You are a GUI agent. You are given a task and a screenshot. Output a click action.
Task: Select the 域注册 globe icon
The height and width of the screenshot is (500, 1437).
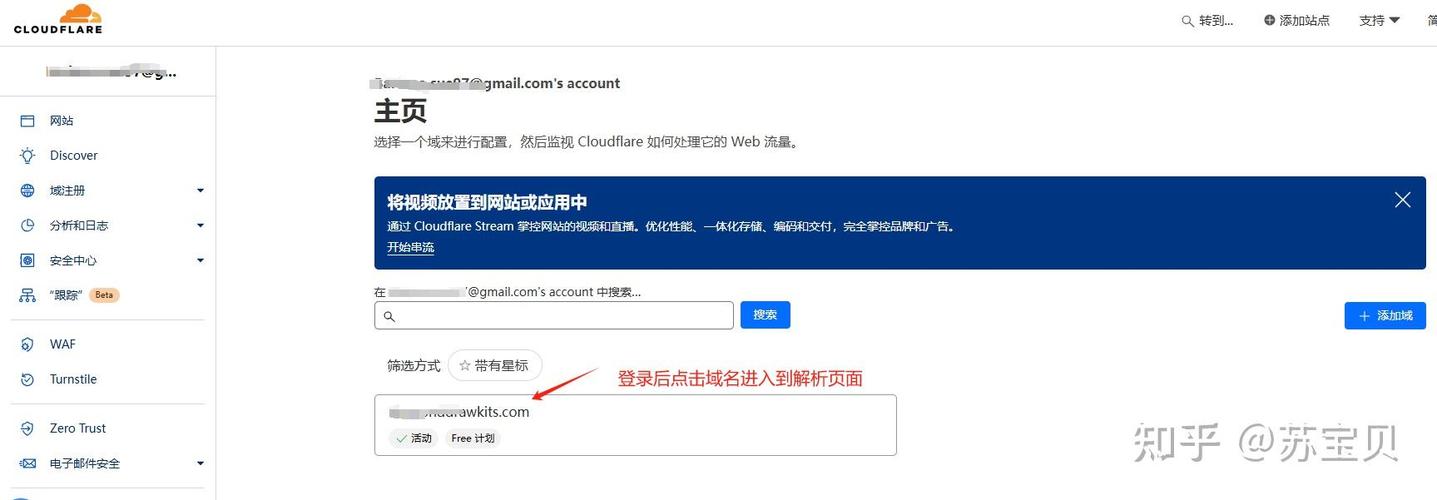pos(28,191)
